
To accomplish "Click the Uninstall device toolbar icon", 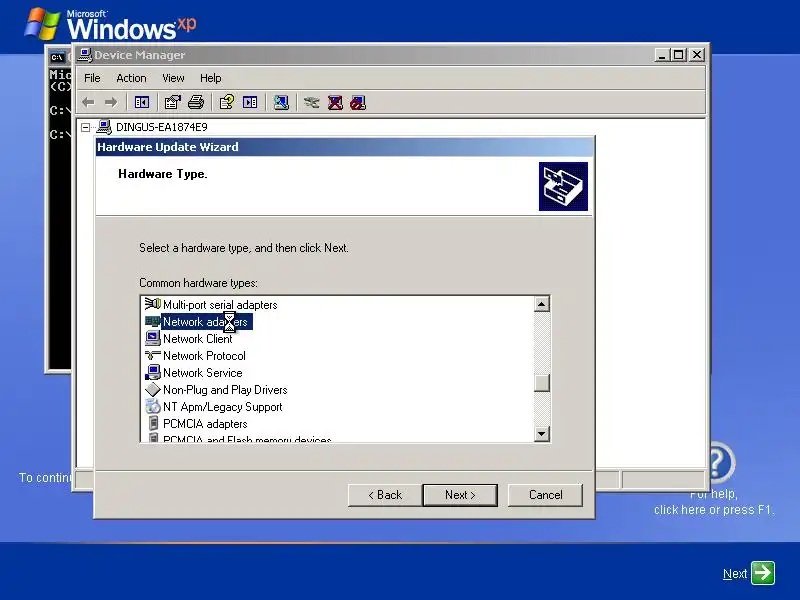I will (x=335, y=103).
